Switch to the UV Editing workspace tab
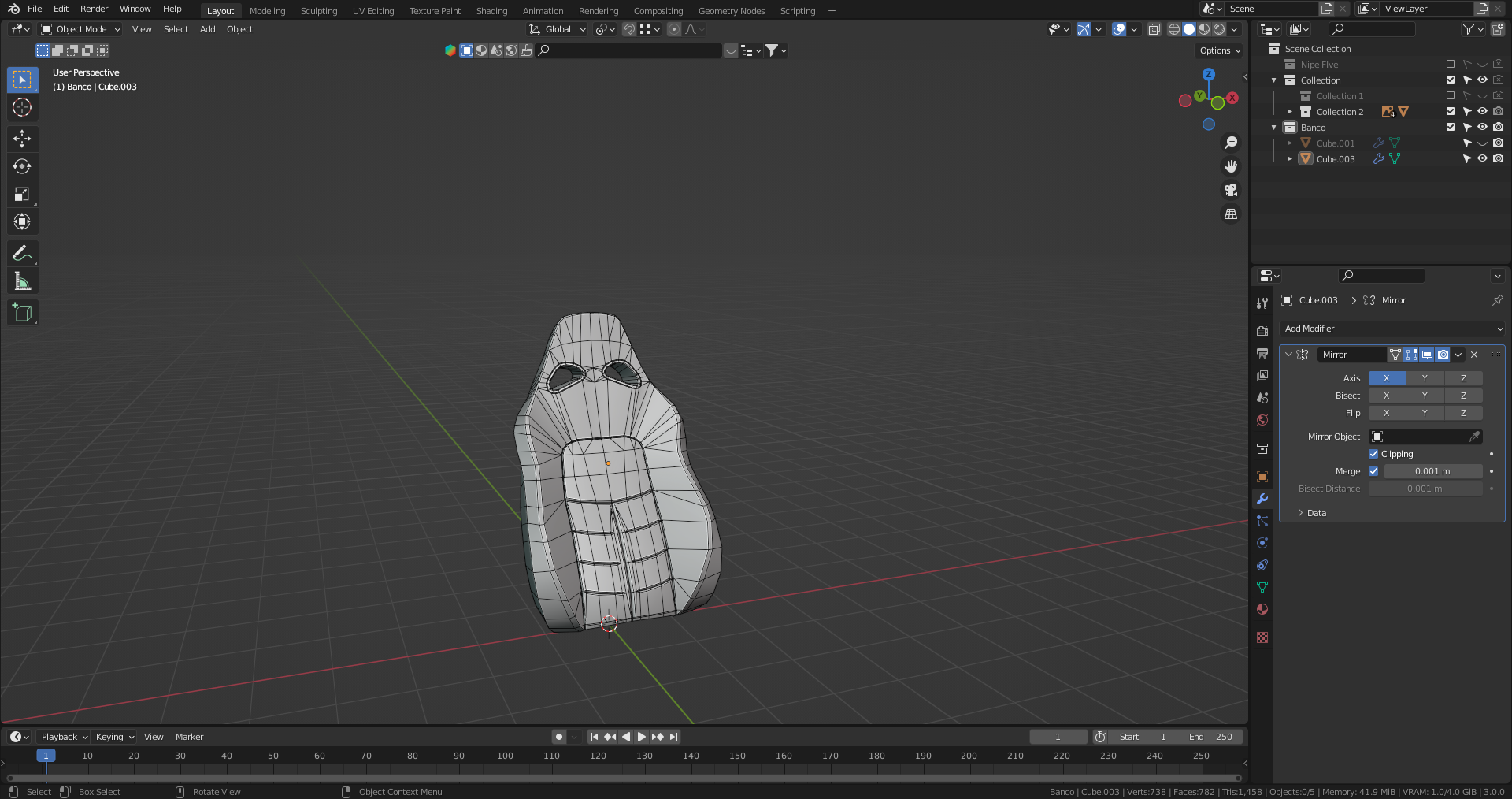 (x=373, y=11)
